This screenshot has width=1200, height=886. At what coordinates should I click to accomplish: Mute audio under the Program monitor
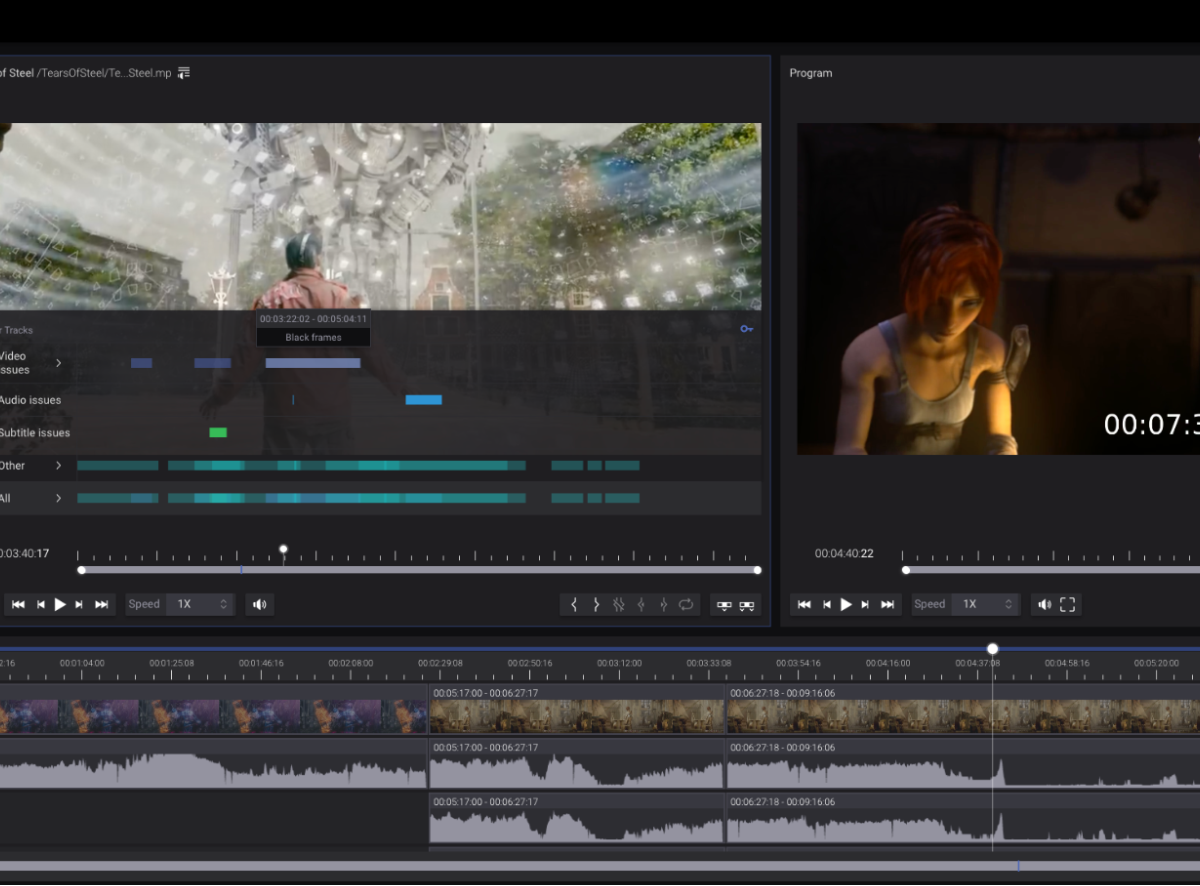pos(1045,604)
